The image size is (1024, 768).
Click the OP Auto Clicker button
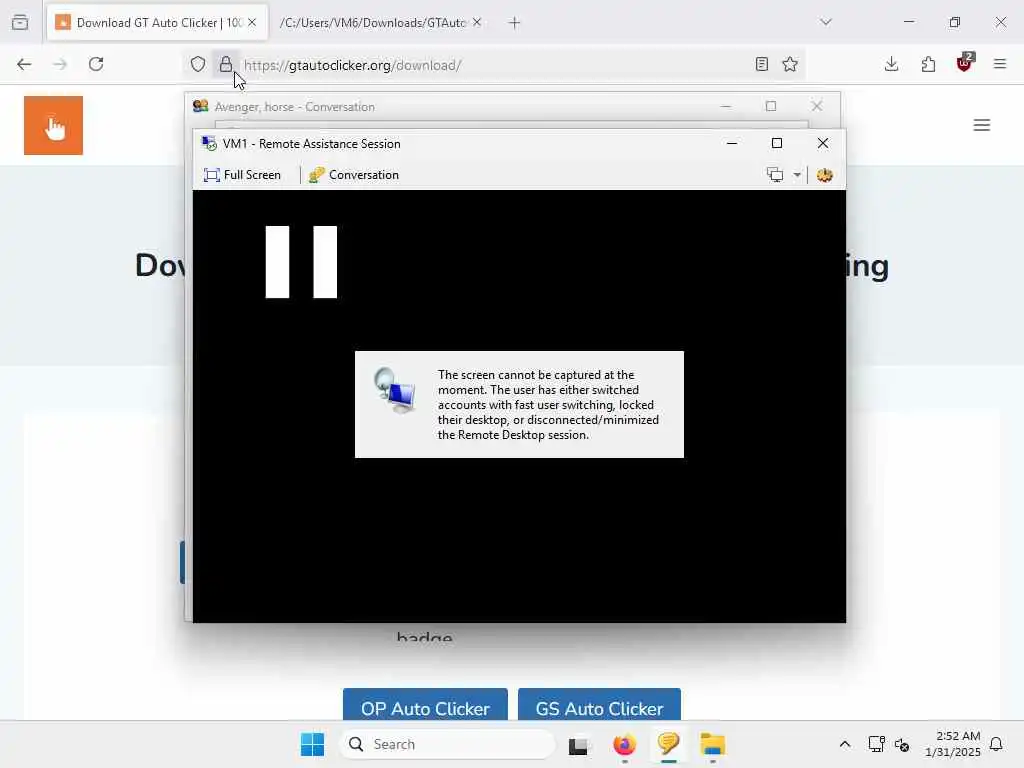[x=425, y=705]
